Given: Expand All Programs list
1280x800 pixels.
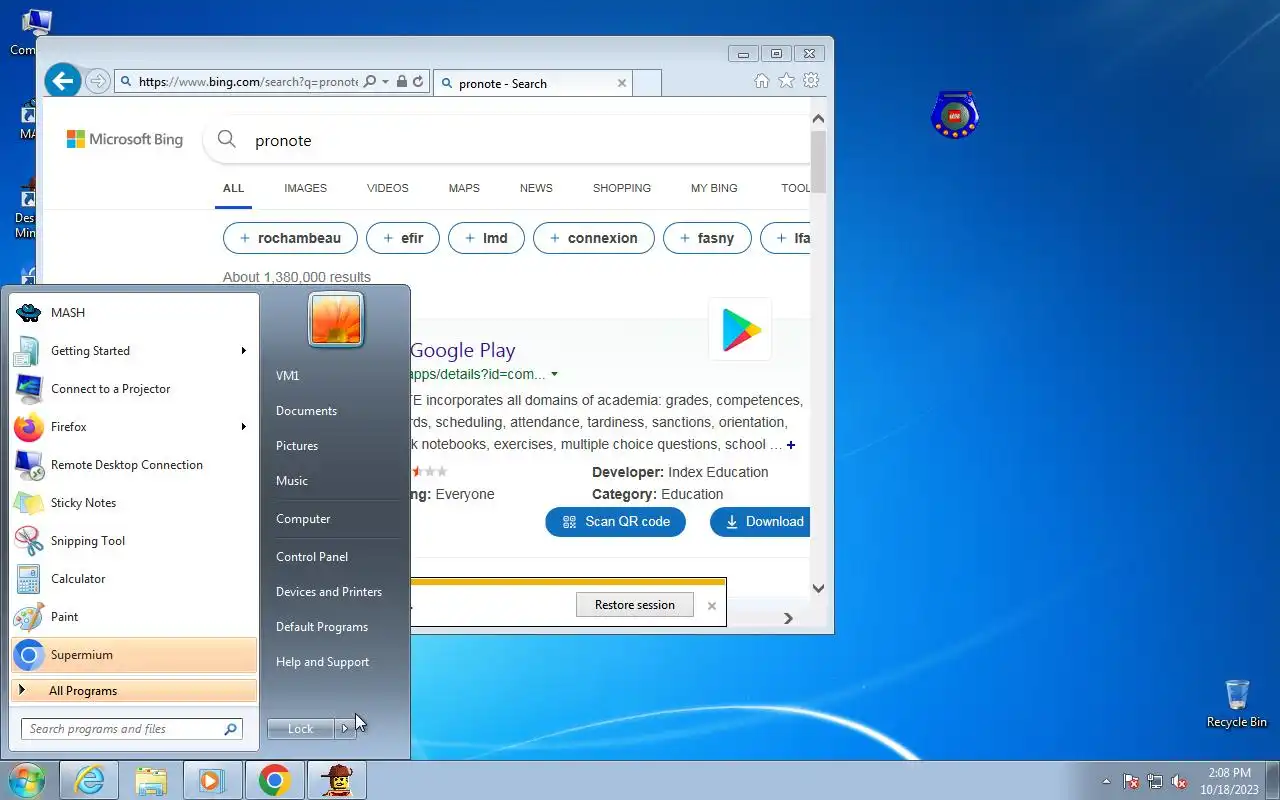Looking at the screenshot, I should [x=134, y=691].
